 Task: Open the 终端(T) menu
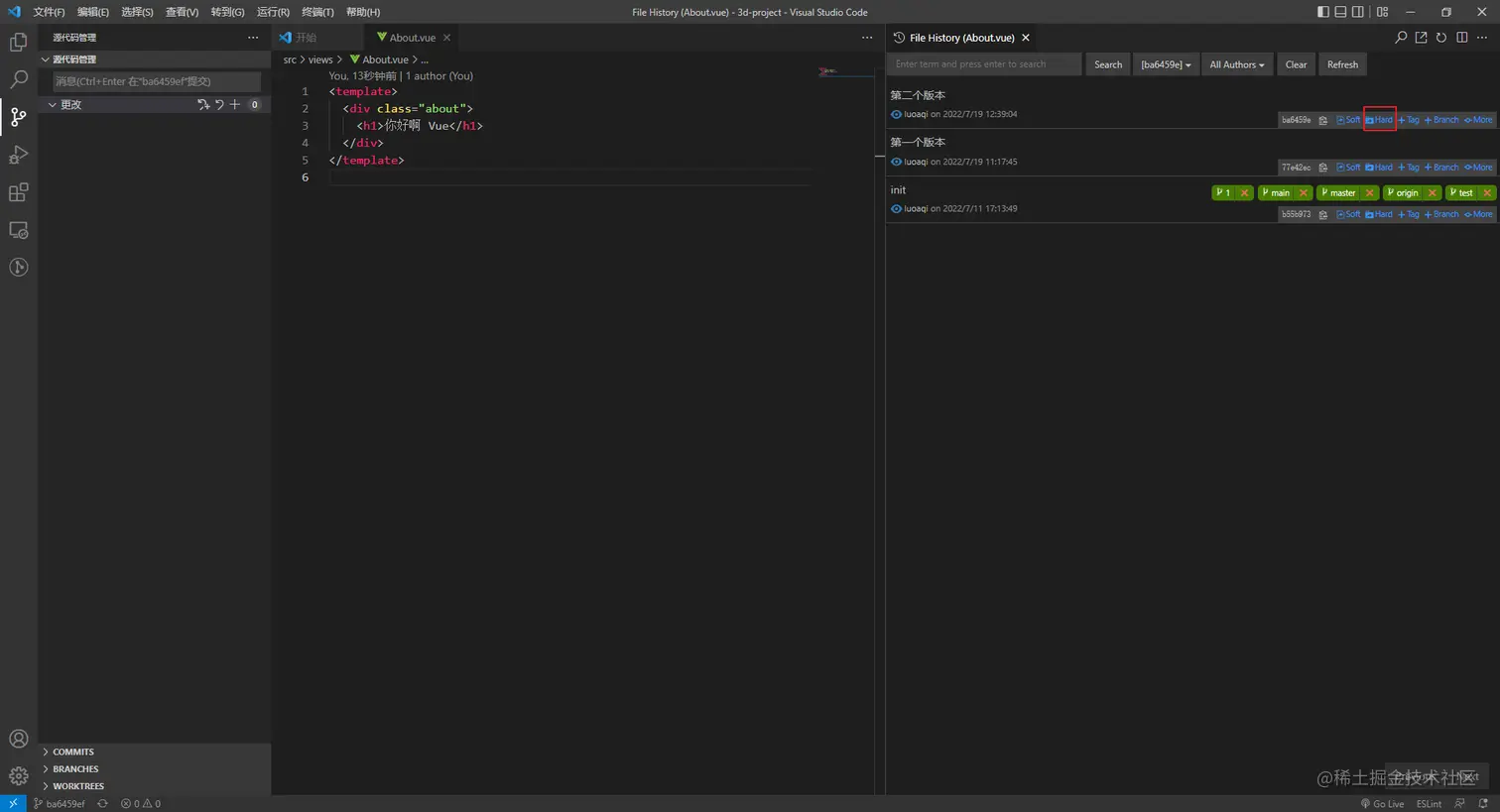[x=317, y=12]
